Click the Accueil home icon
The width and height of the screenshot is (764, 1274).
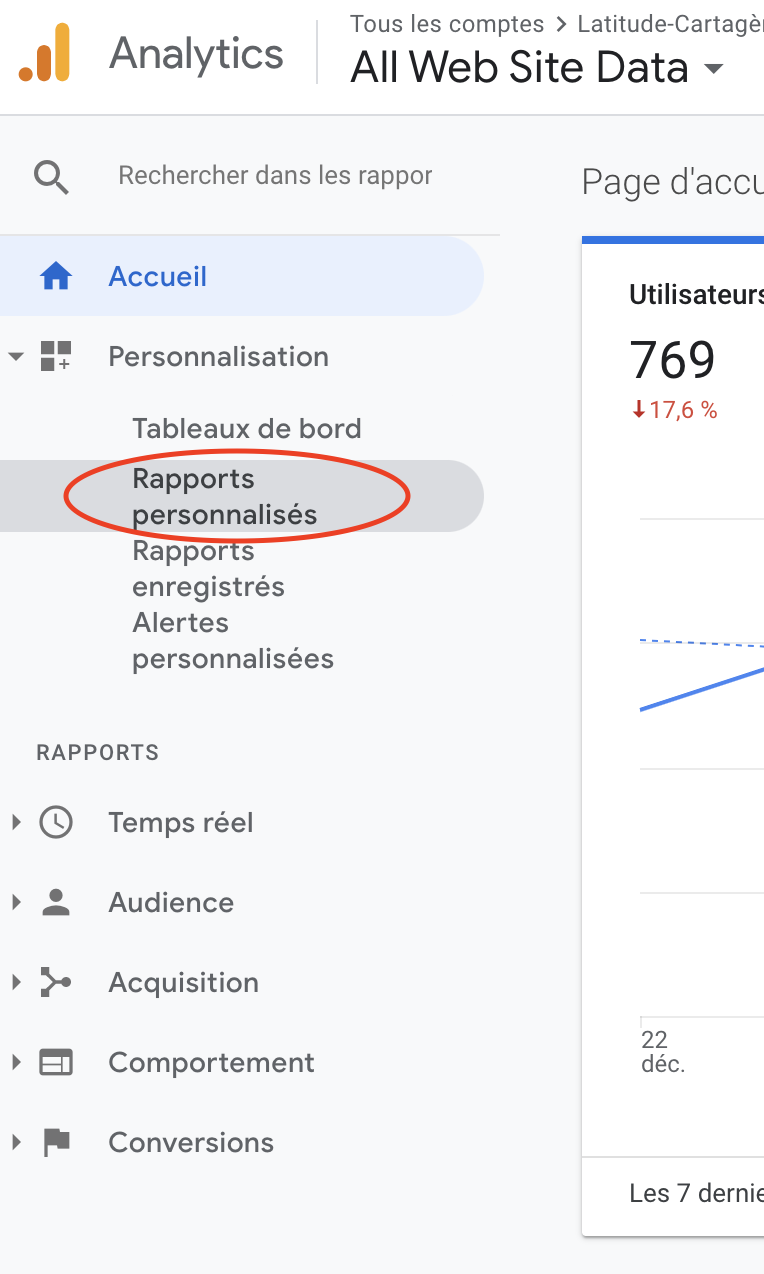[x=55, y=276]
